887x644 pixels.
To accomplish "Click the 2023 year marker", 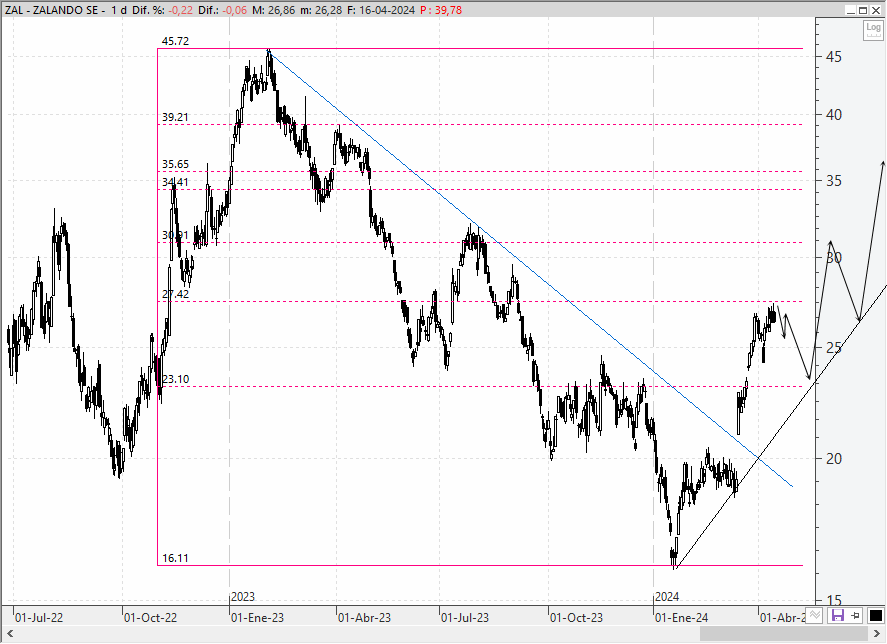I will click(x=243, y=596).
